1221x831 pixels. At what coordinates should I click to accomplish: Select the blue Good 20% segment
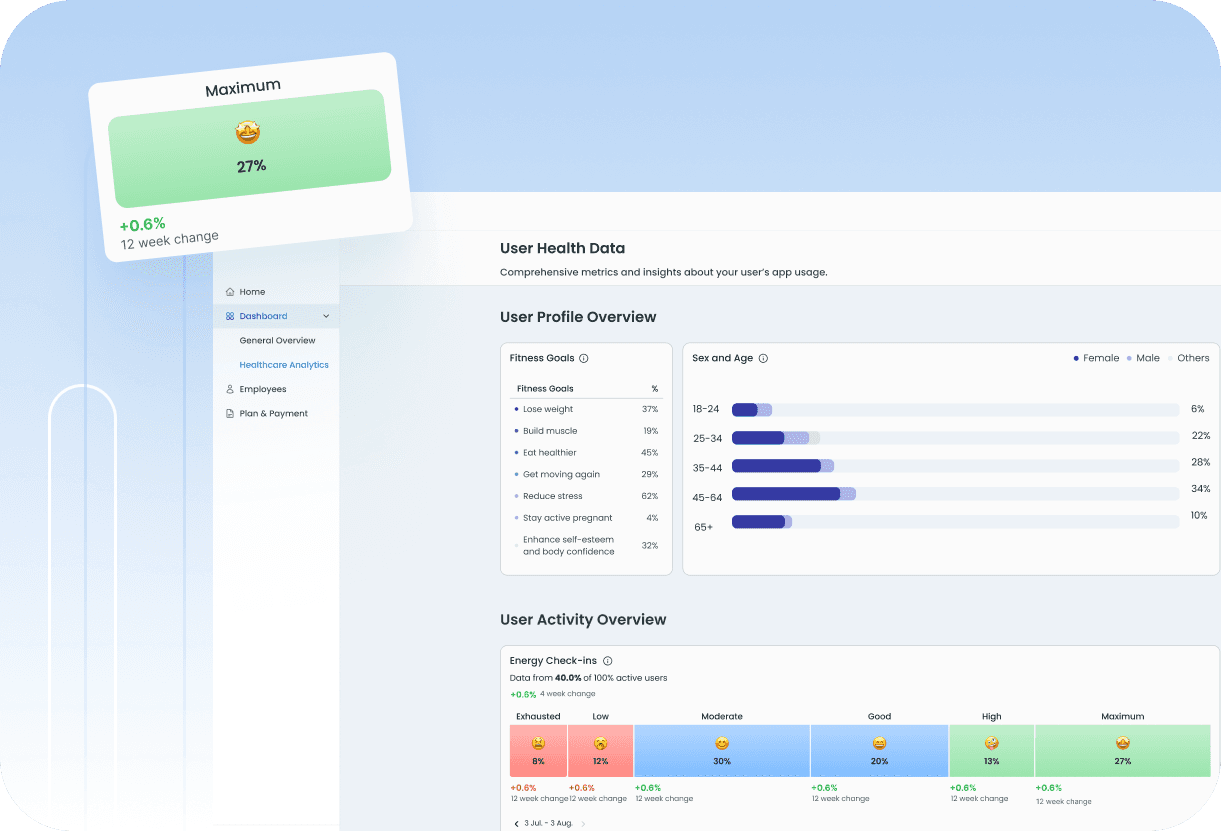879,751
